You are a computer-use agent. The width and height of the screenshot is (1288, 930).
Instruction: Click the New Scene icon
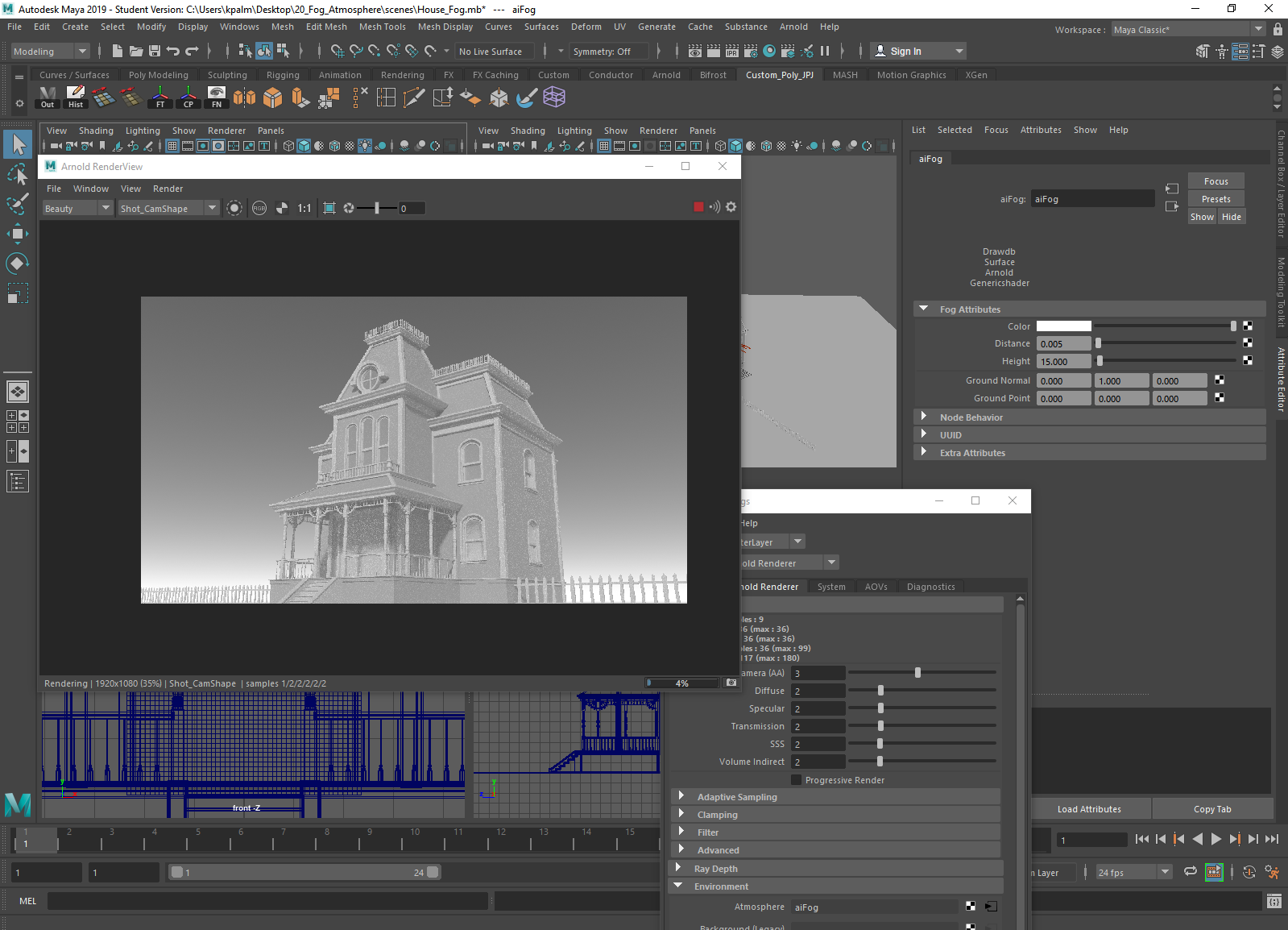tap(118, 51)
